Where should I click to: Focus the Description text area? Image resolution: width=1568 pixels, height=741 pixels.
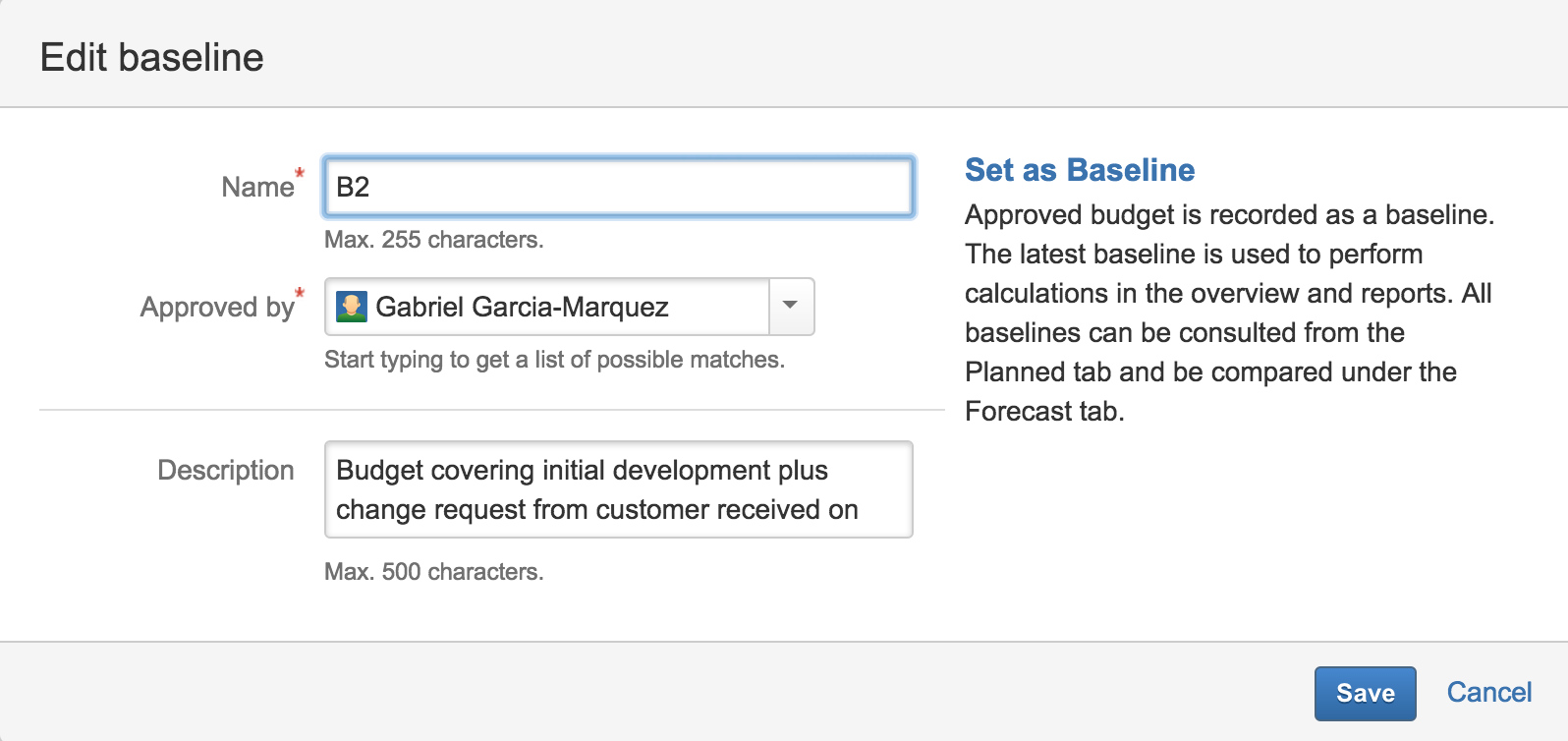pyautogui.click(x=619, y=489)
